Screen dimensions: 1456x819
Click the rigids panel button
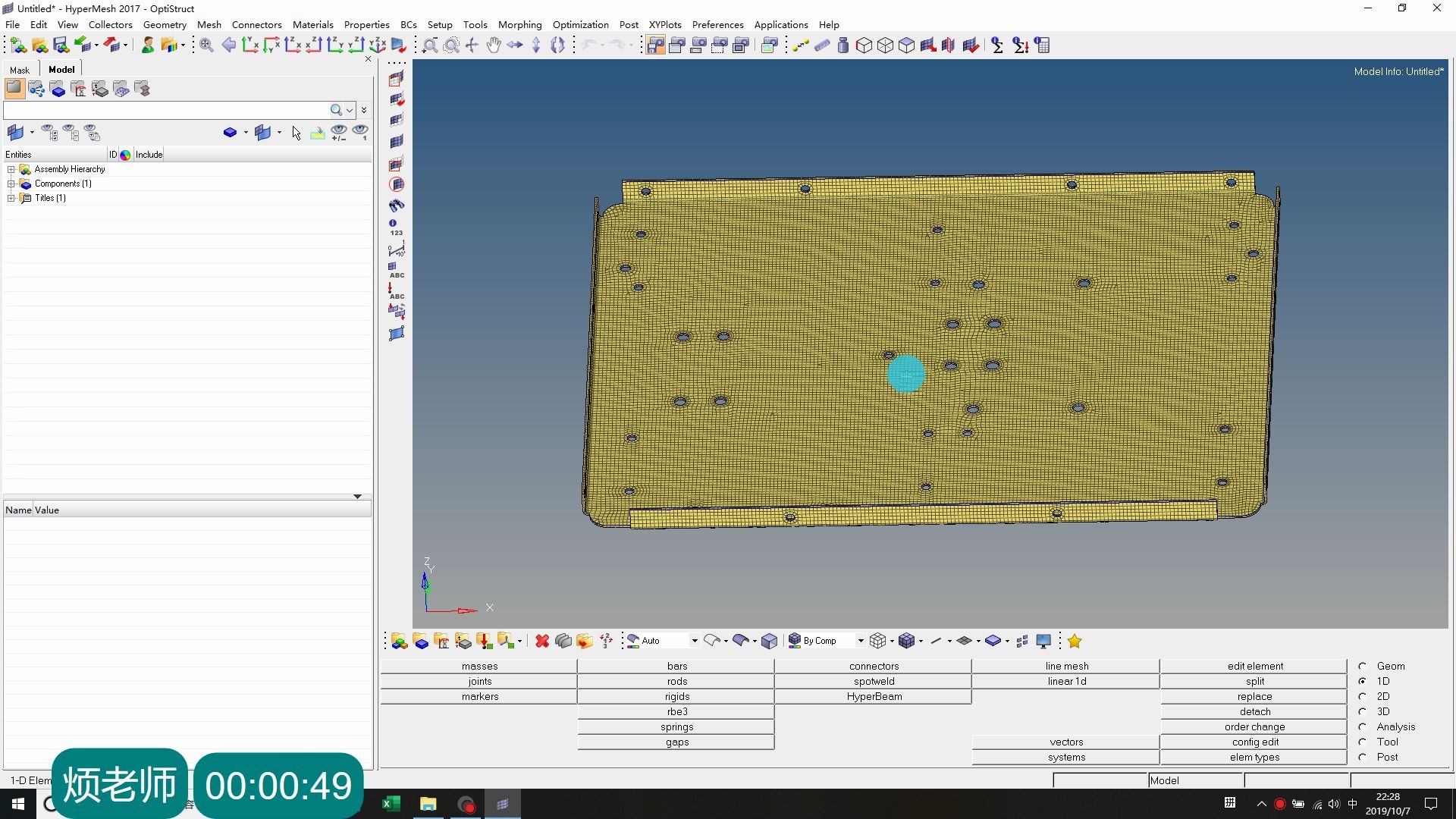[676, 696]
